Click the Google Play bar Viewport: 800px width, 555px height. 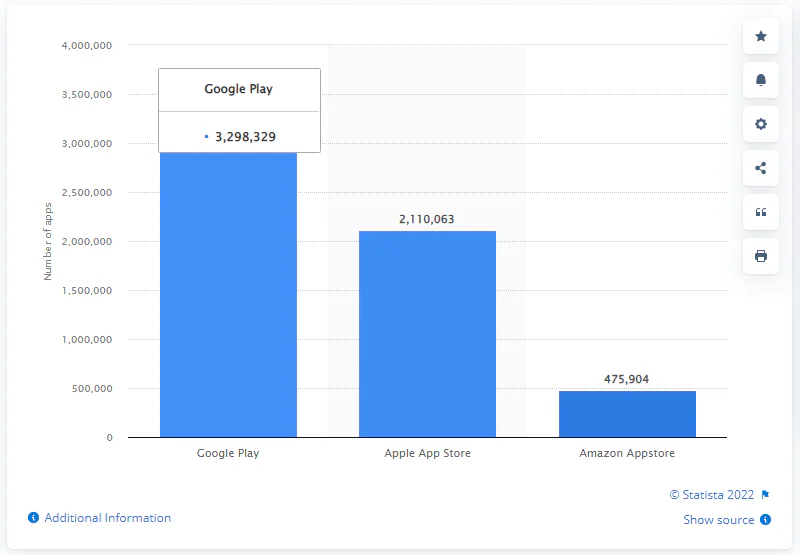coord(228,294)
